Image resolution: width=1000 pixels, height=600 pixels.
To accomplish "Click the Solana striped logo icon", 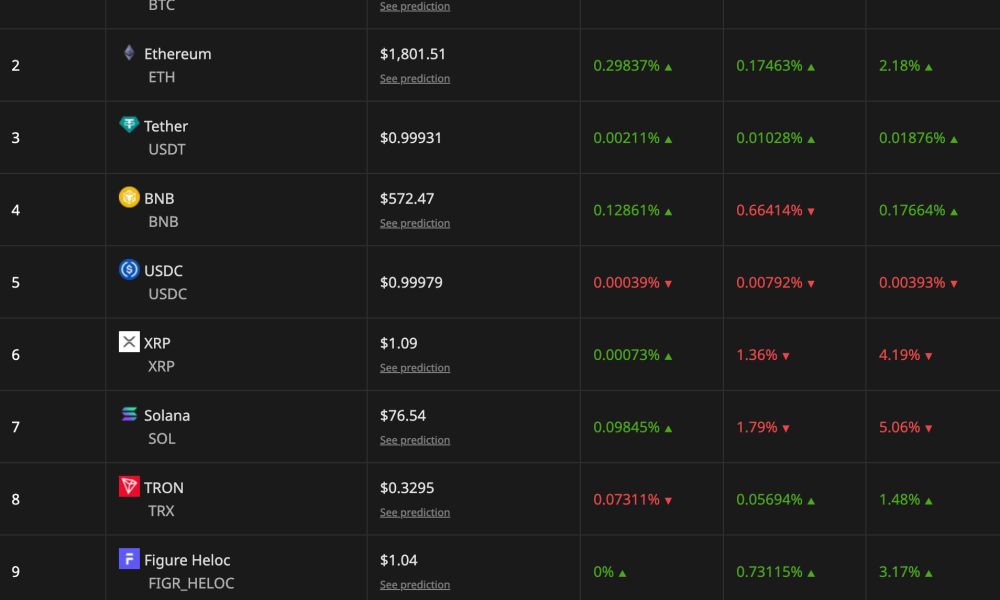I will tap(129, 414).
